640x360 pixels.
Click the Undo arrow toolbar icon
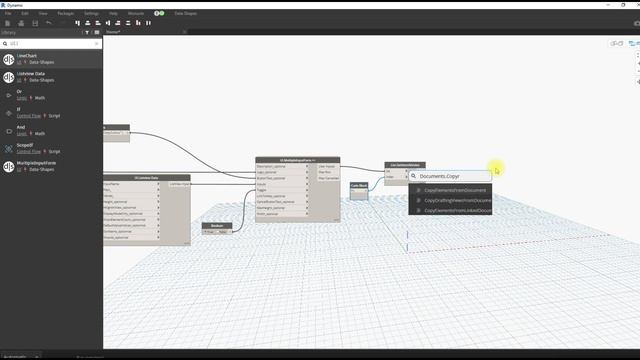[x=49, y=23]
